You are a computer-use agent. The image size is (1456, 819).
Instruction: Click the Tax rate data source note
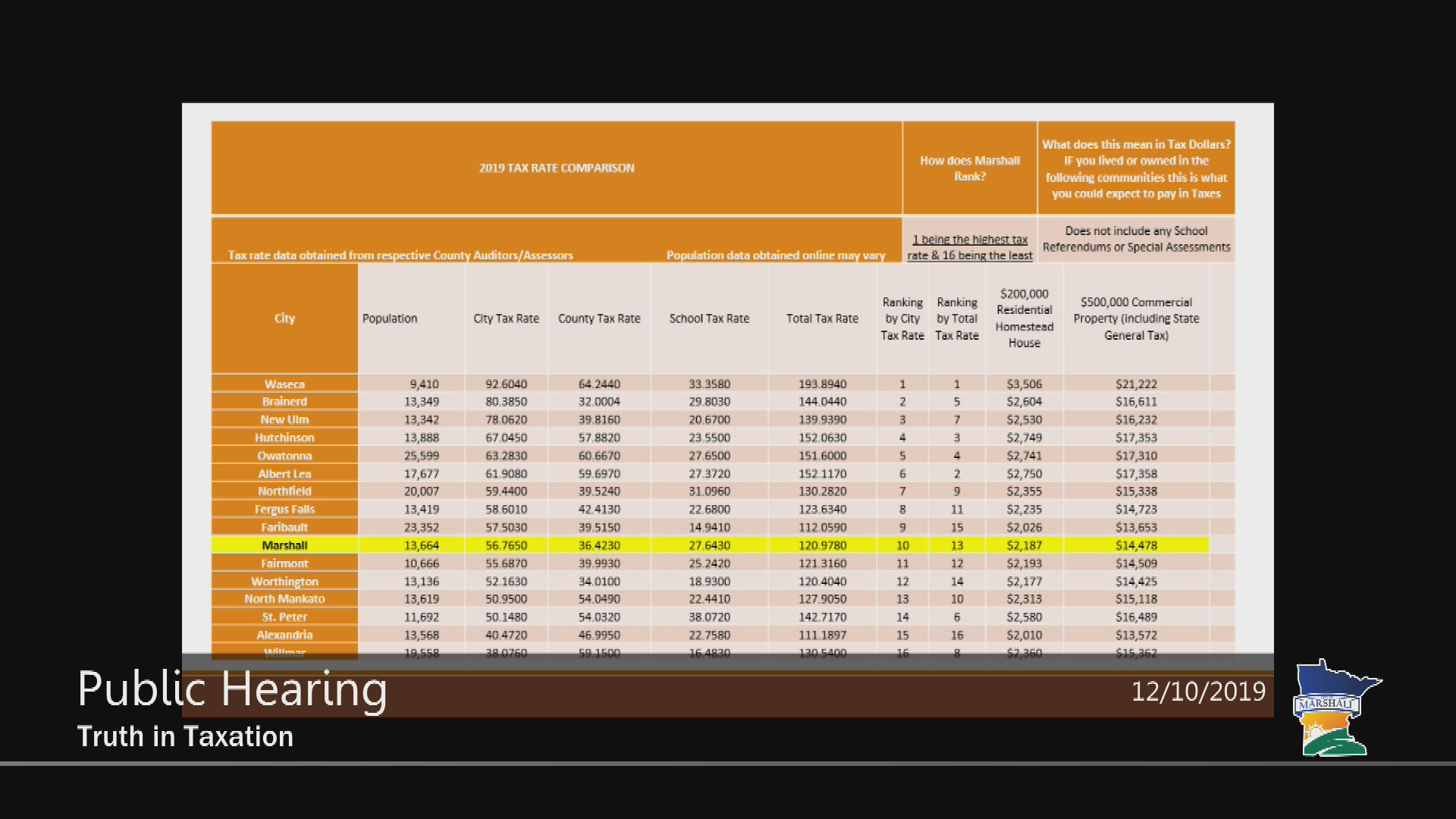400,256
